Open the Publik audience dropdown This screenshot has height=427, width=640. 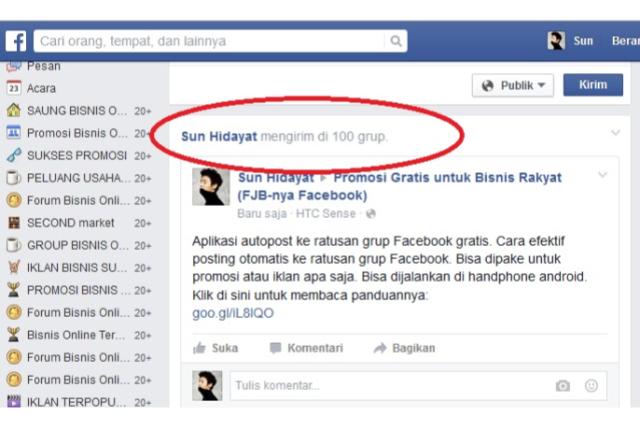pos(513,85)
